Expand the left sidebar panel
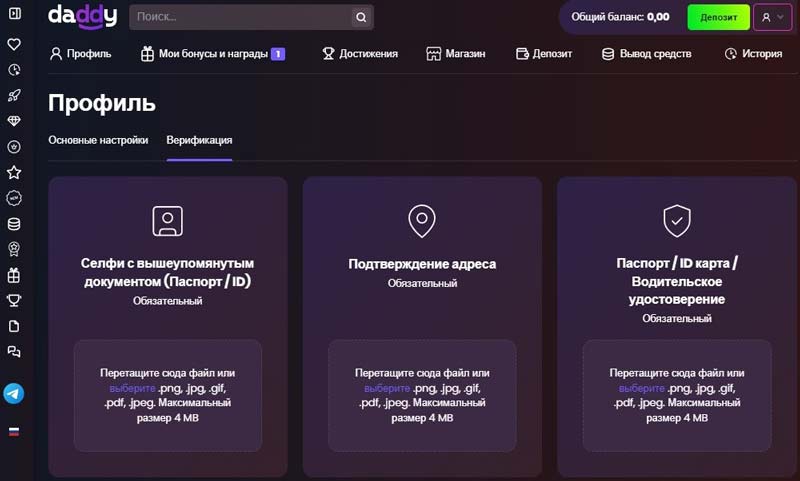 click(14, 17)
